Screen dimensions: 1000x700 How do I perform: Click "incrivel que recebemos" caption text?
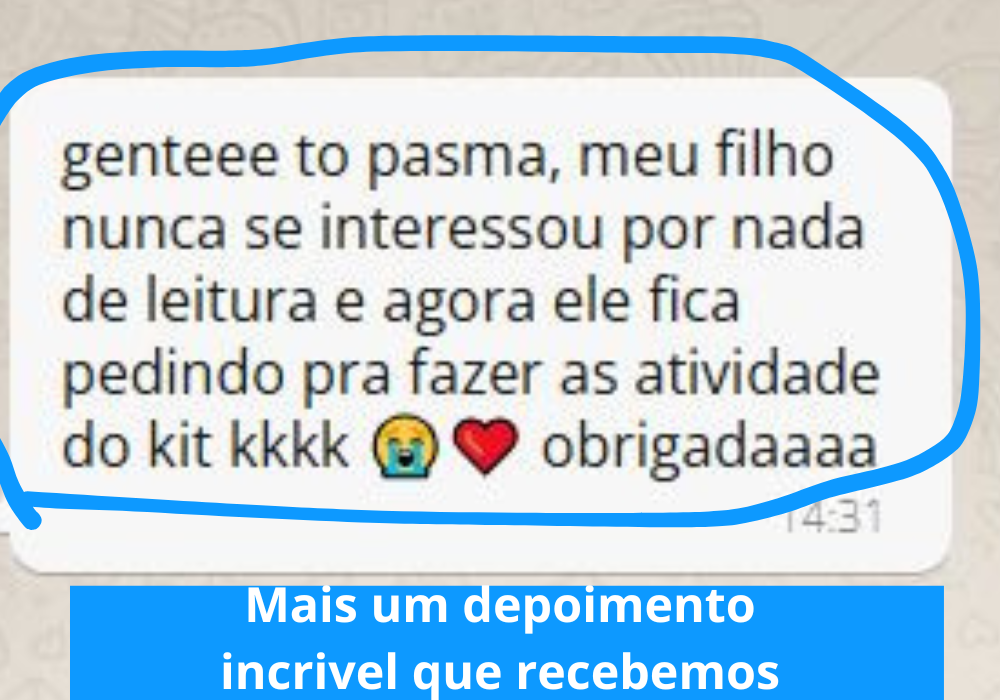(x=500, y=672)
